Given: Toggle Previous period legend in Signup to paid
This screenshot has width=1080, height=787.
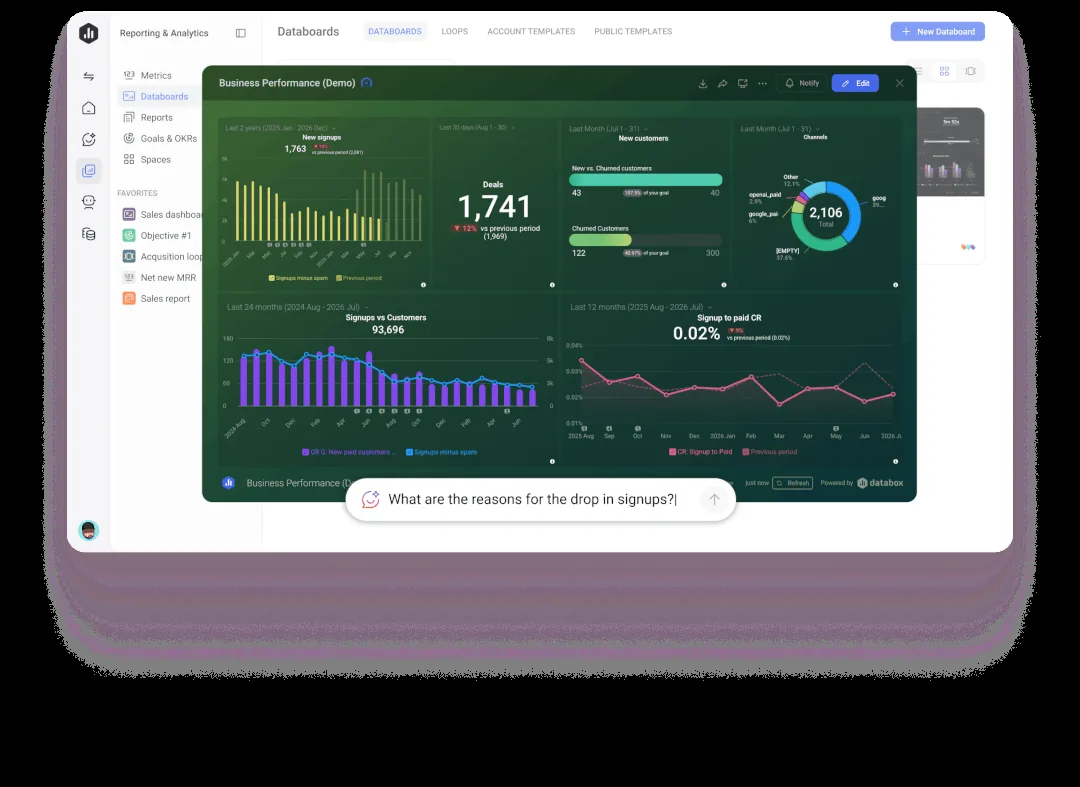Looking at the screenshot, I should [x=769, y=452].
